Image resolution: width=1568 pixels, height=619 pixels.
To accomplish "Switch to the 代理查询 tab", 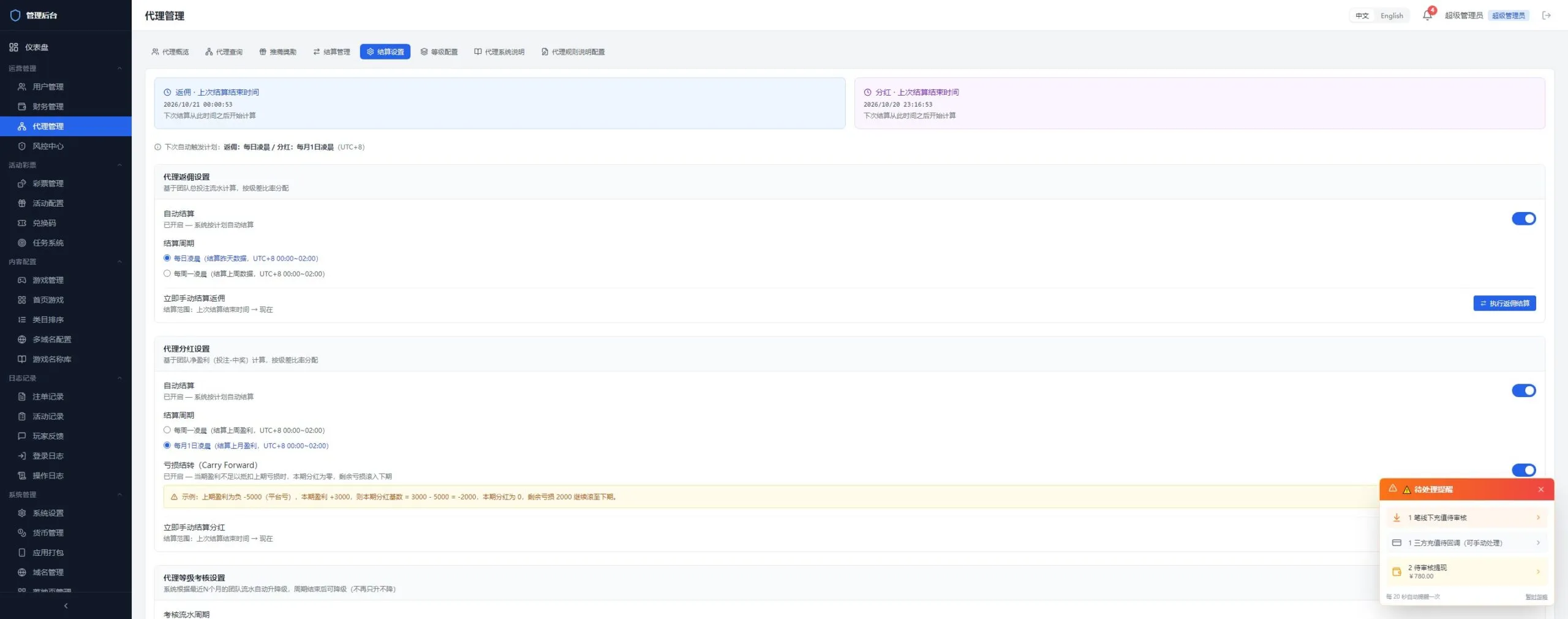I will pyautogui.click(x=224, y=52).
